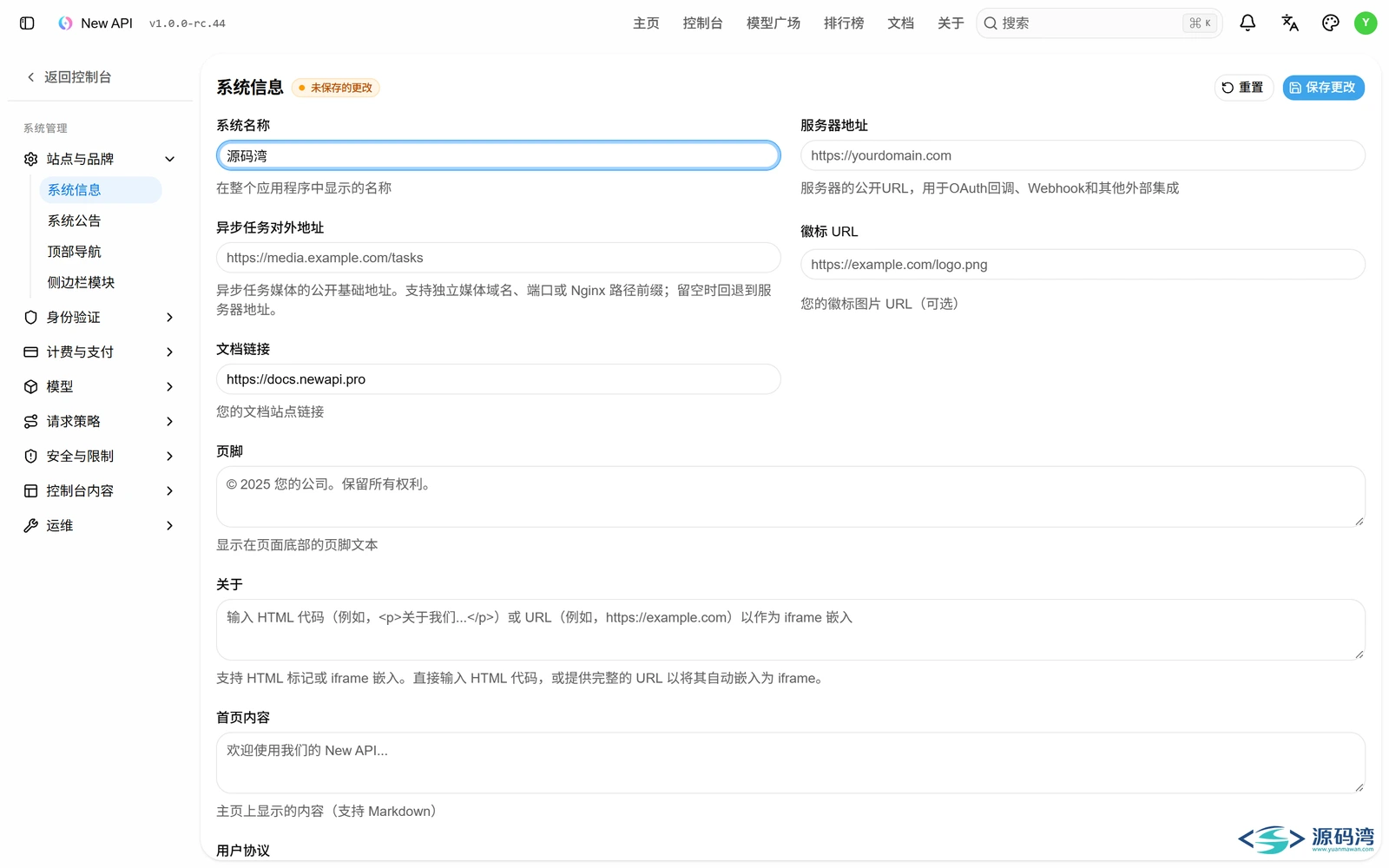Click the 未保存的更改 badge
The image size is (1389, 868).
tap(336, 88)
